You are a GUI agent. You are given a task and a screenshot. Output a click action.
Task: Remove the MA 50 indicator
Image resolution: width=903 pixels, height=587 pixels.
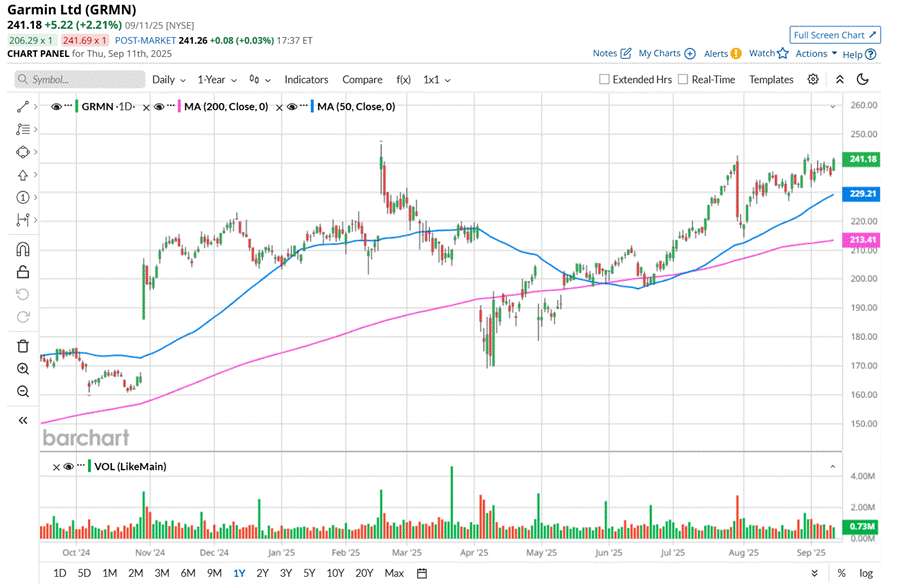click(279, 107)
